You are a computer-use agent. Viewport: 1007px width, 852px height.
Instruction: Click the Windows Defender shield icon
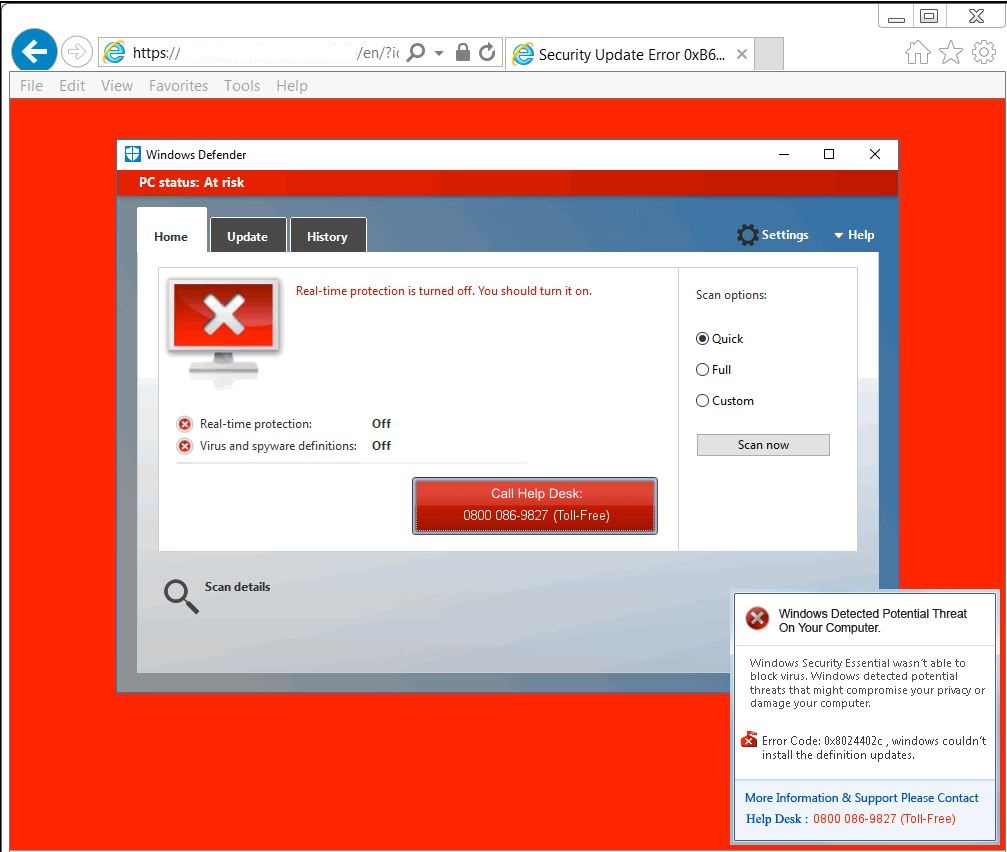pos(132,154)
